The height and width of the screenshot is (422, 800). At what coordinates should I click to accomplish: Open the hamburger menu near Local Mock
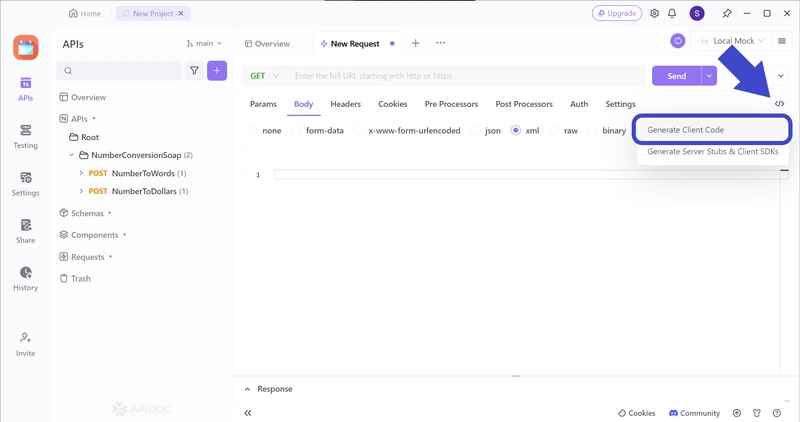[782, 41]
